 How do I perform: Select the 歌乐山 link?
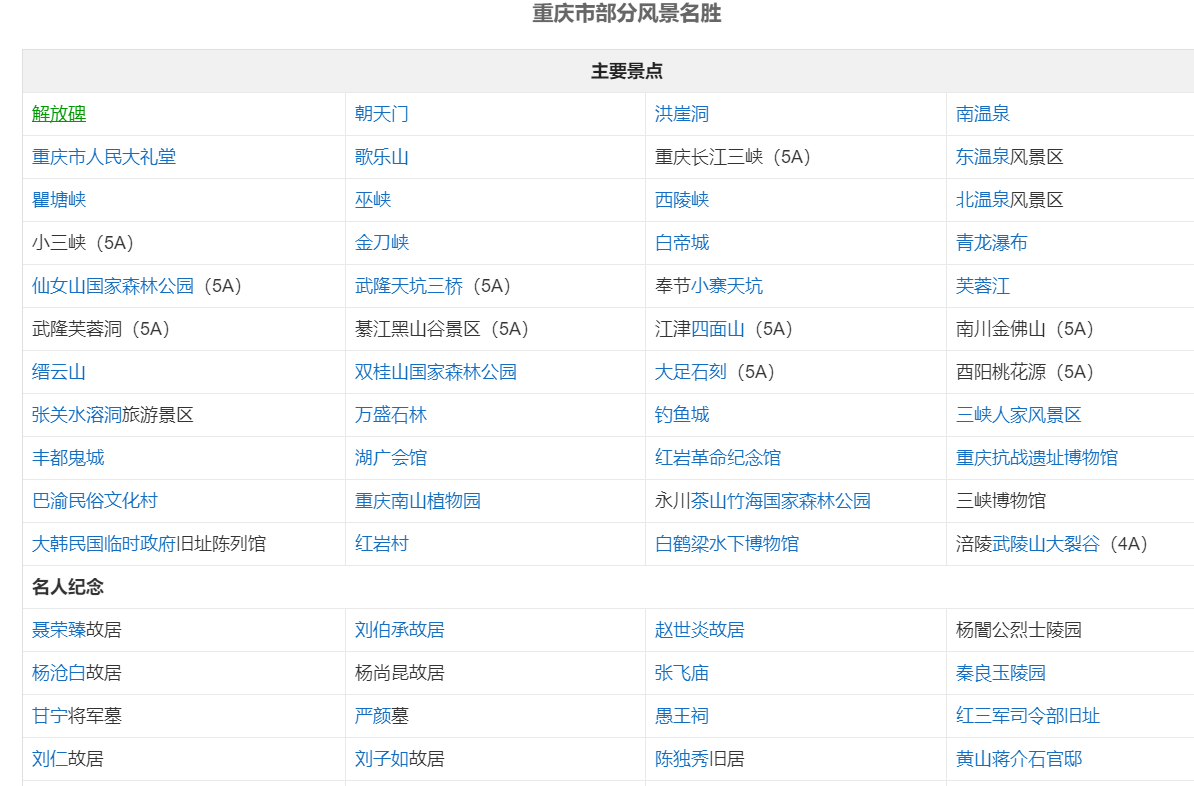(382, 157)
